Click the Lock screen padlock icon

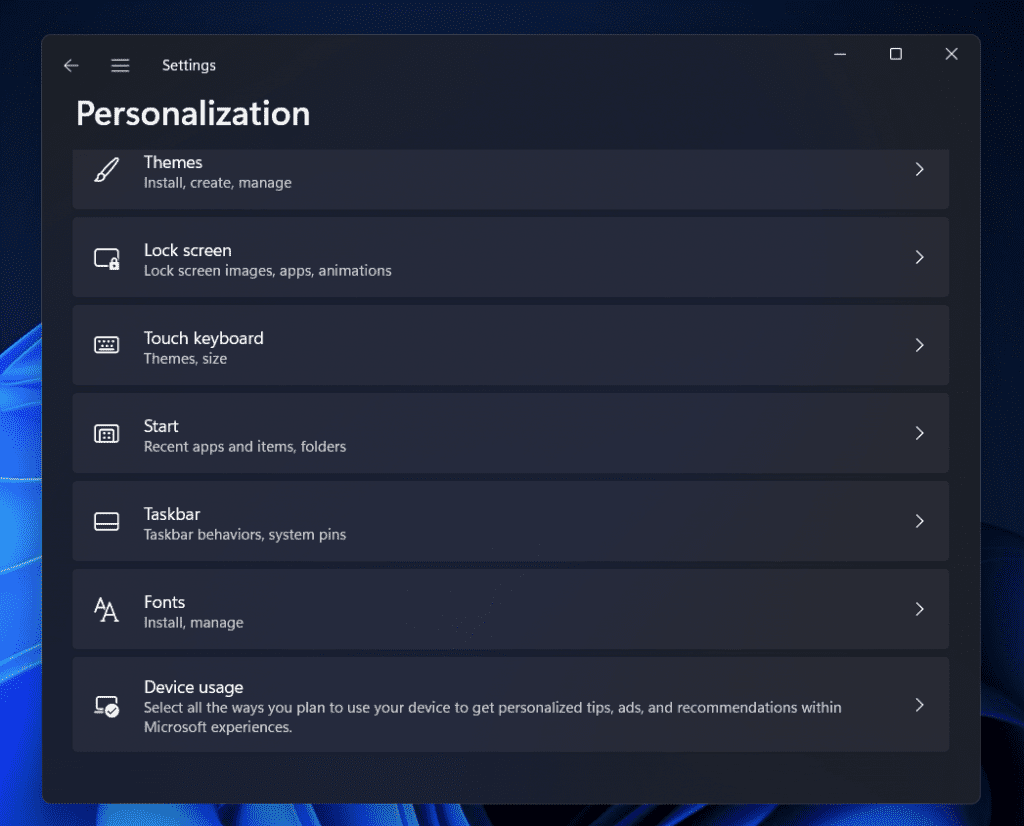pos(106,258)
